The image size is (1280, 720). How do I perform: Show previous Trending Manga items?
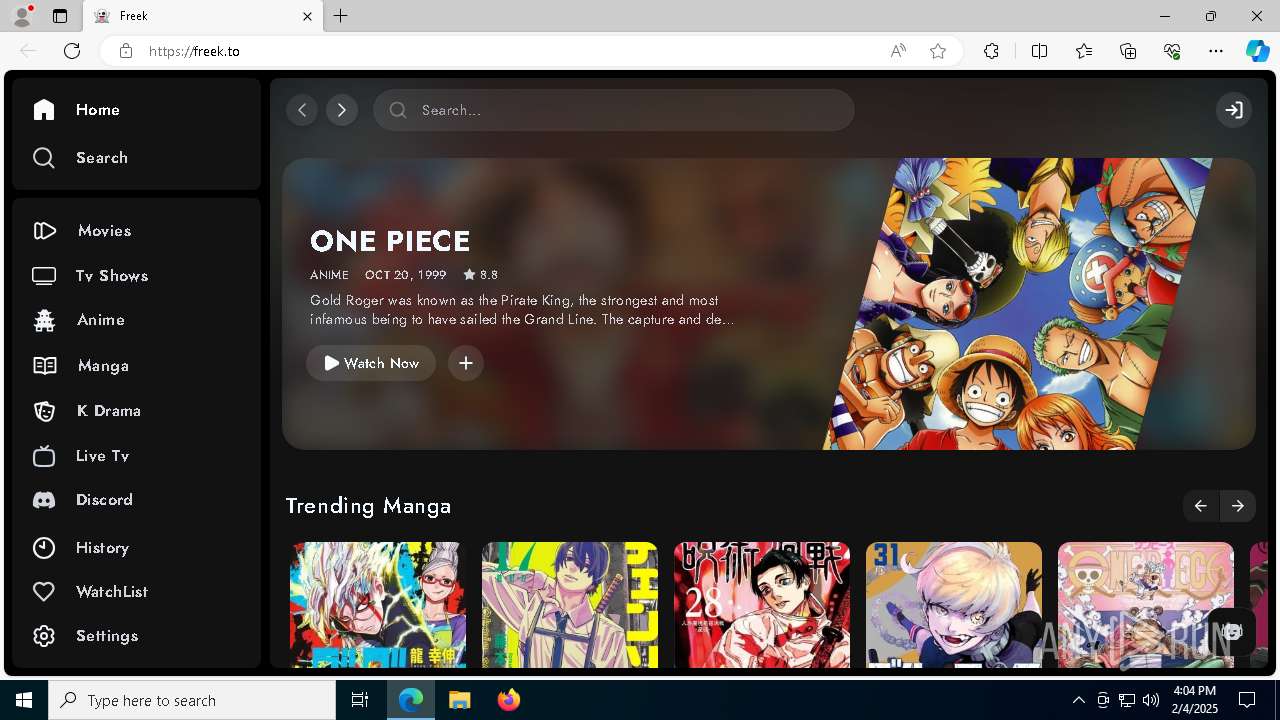[1201, 506]
